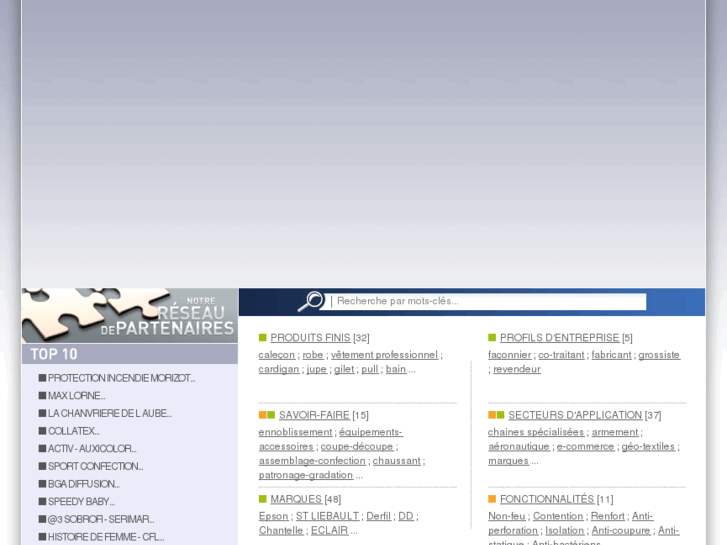Open the MARQUES category

point(296,499)
